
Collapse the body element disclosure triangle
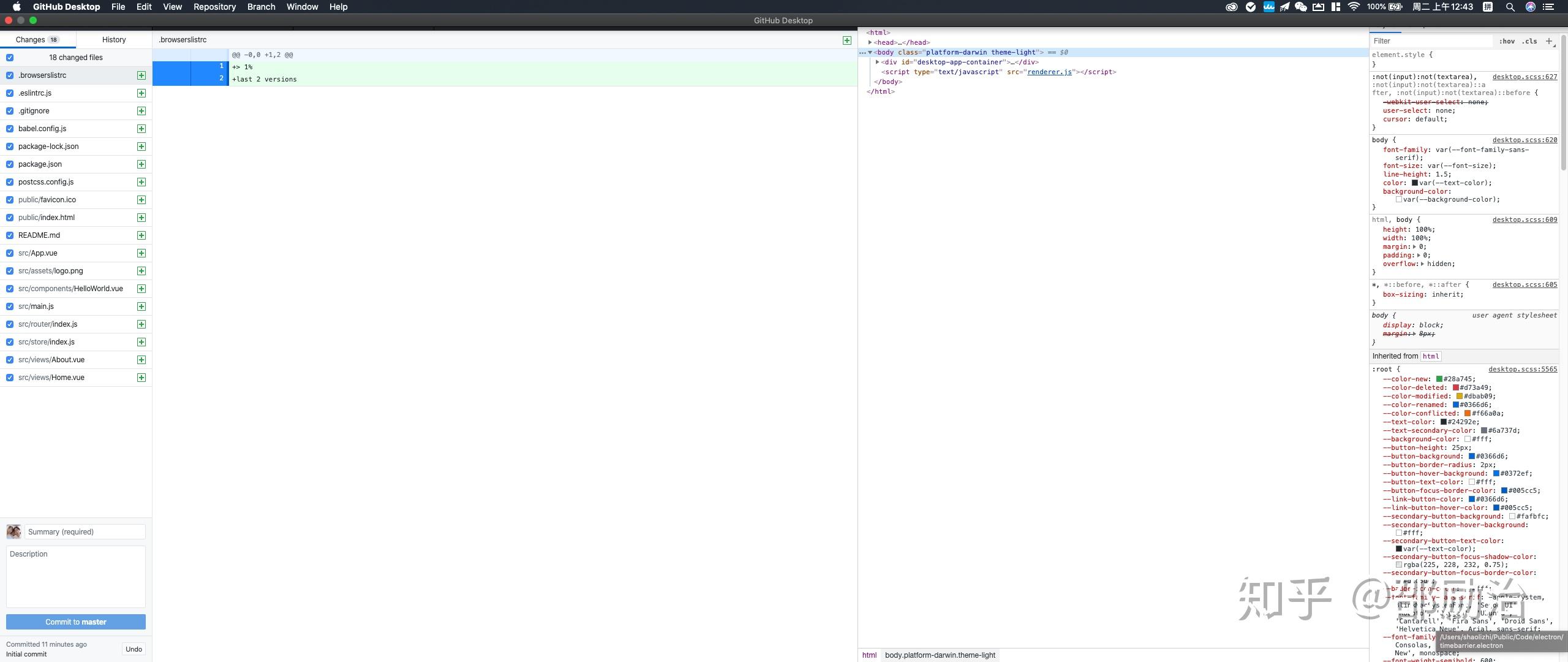[870, 52]
